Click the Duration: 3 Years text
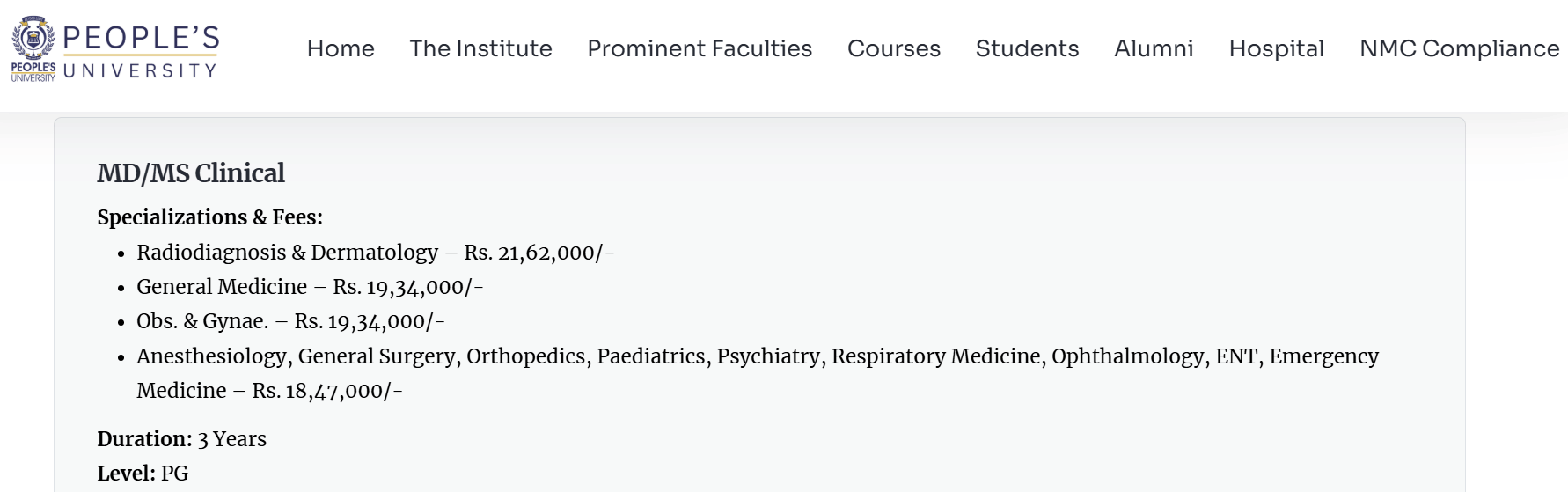1568x492 pixels. (181, 439)
